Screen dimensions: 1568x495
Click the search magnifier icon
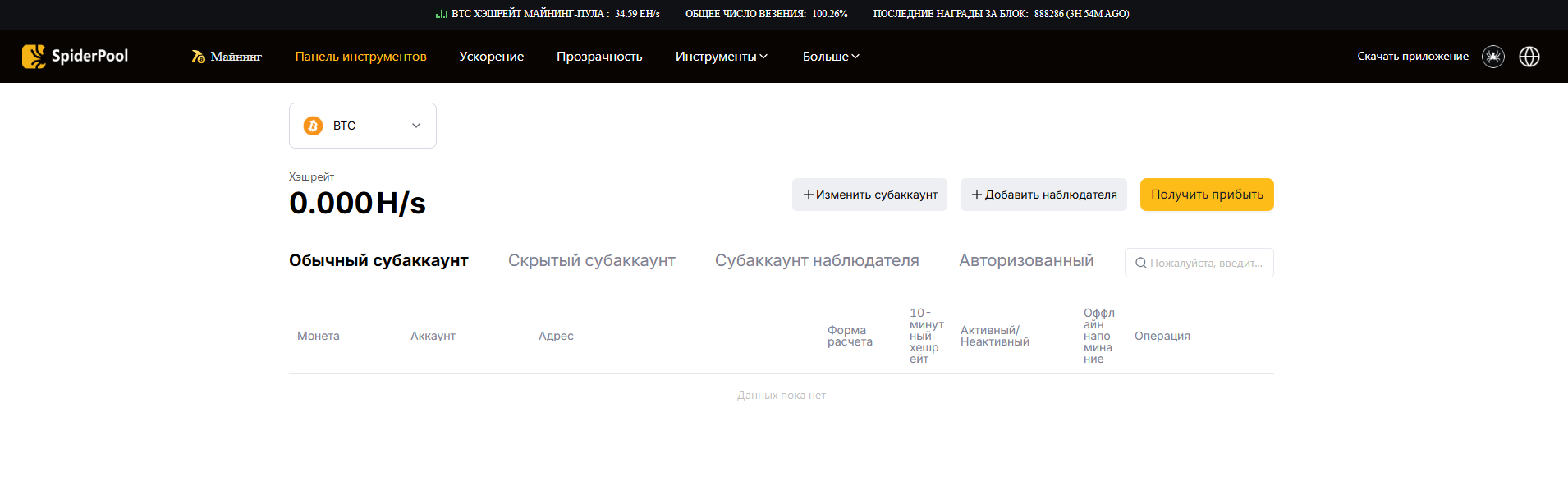pyautogui.click(x=1140, y=263)
